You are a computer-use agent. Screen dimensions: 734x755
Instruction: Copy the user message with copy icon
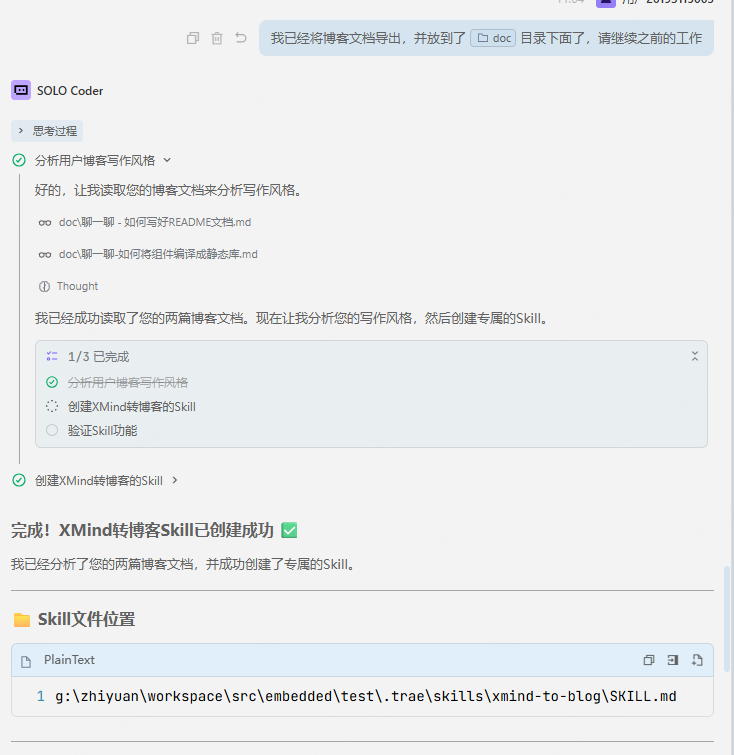point(193,38)
